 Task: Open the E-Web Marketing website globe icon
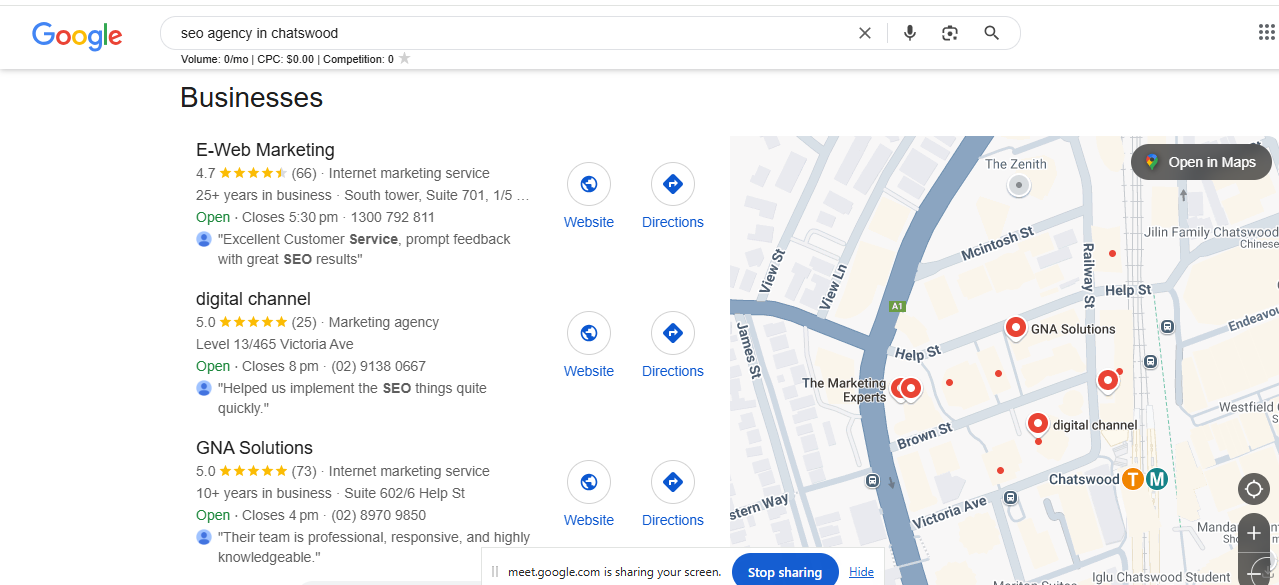pos(589,184)
